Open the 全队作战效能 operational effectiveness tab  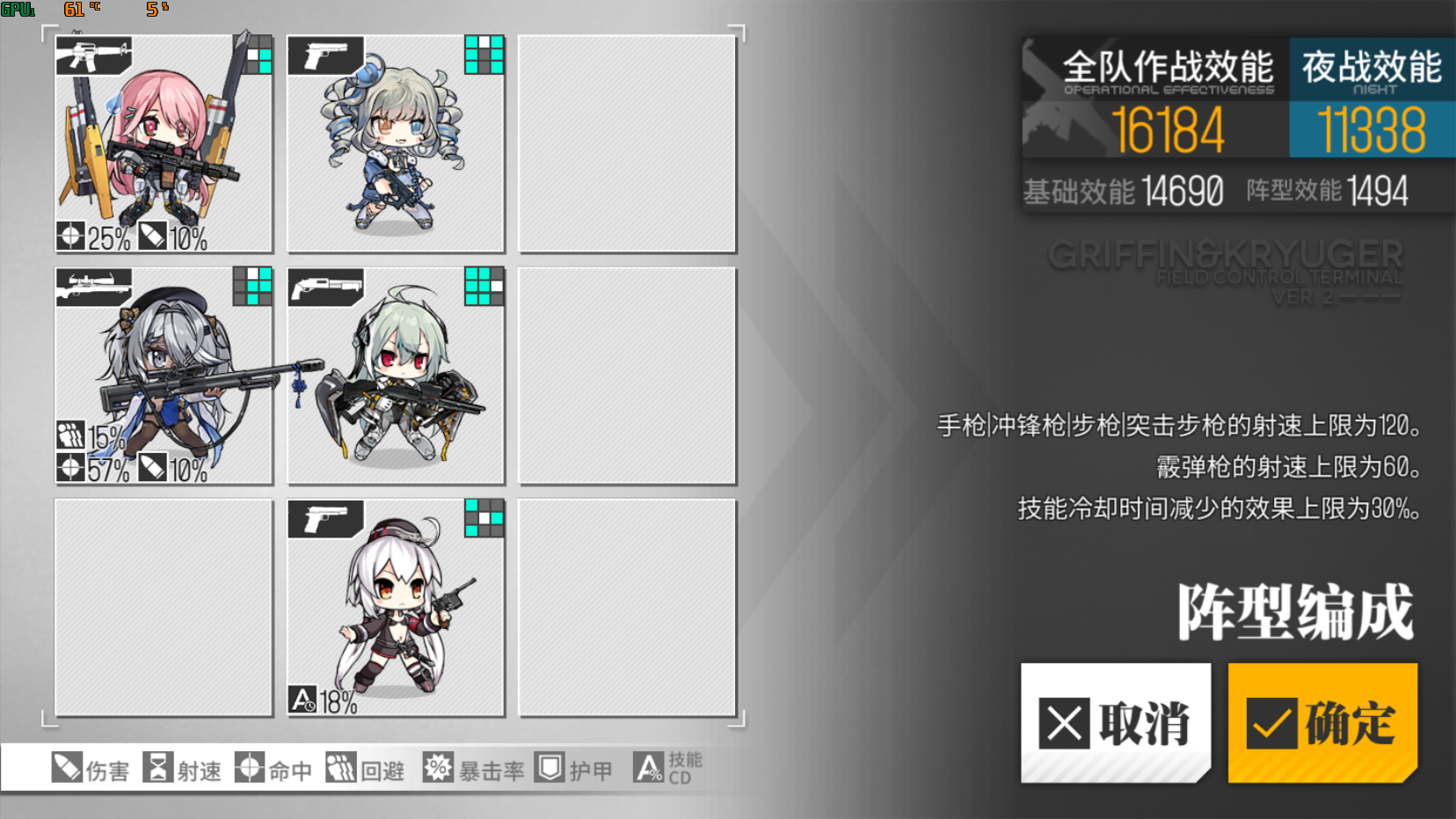(x=1155, y=99)
